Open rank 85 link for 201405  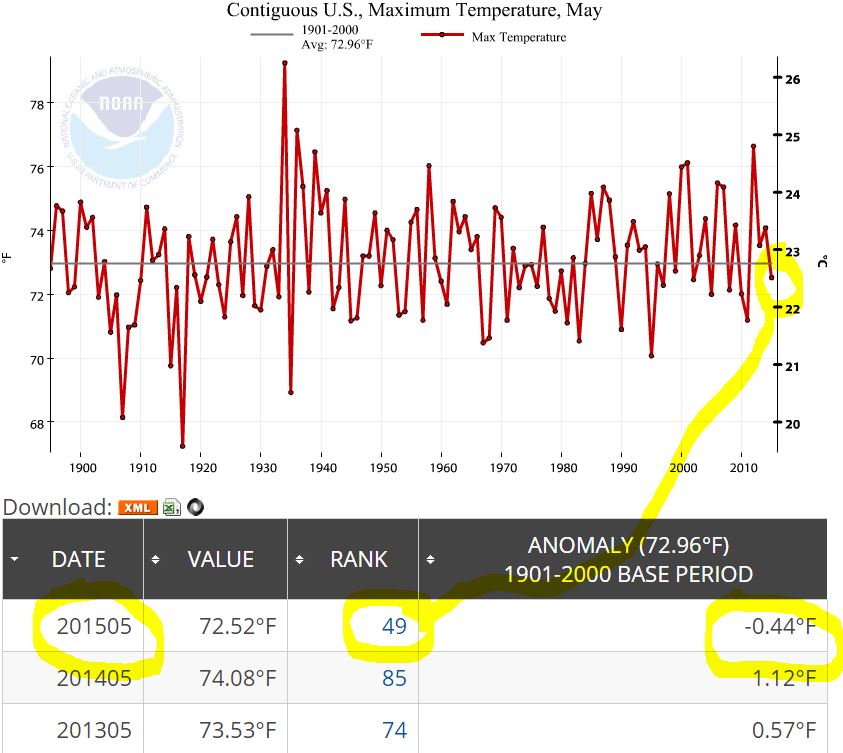394,678
